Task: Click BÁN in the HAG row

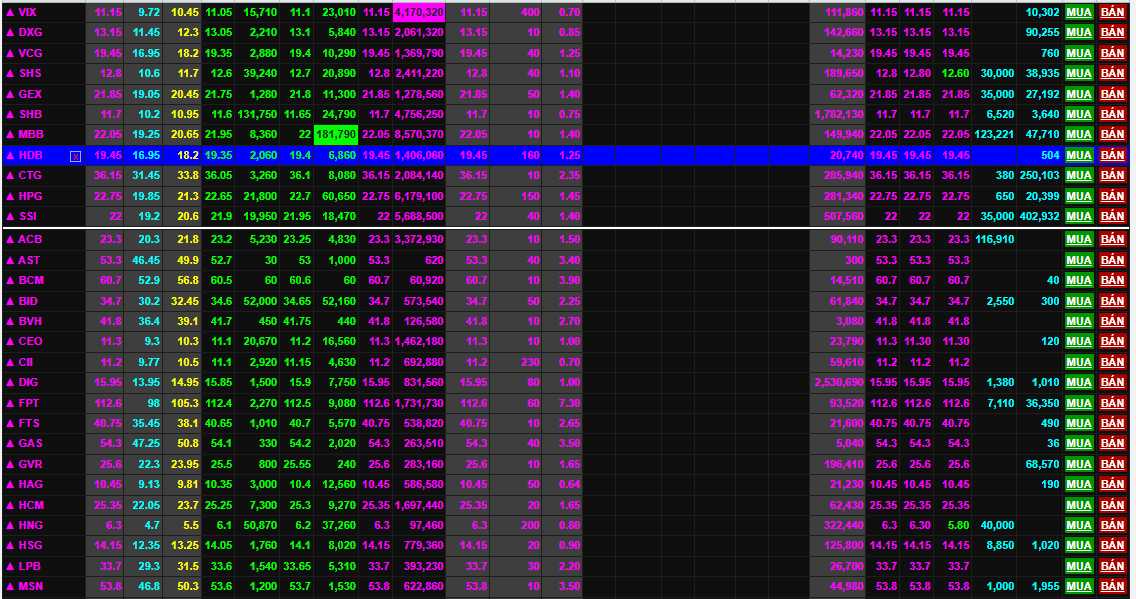Action: [1112, 485]
